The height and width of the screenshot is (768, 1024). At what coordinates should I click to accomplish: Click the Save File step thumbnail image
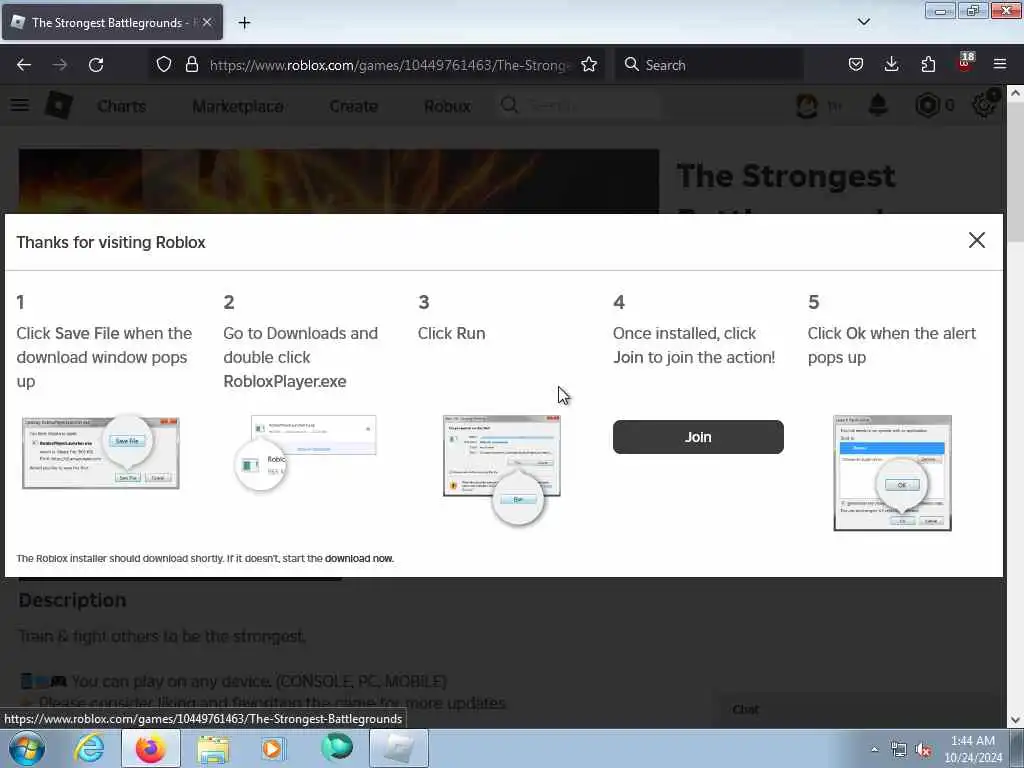pyautogui.click(x=101, y=452)
